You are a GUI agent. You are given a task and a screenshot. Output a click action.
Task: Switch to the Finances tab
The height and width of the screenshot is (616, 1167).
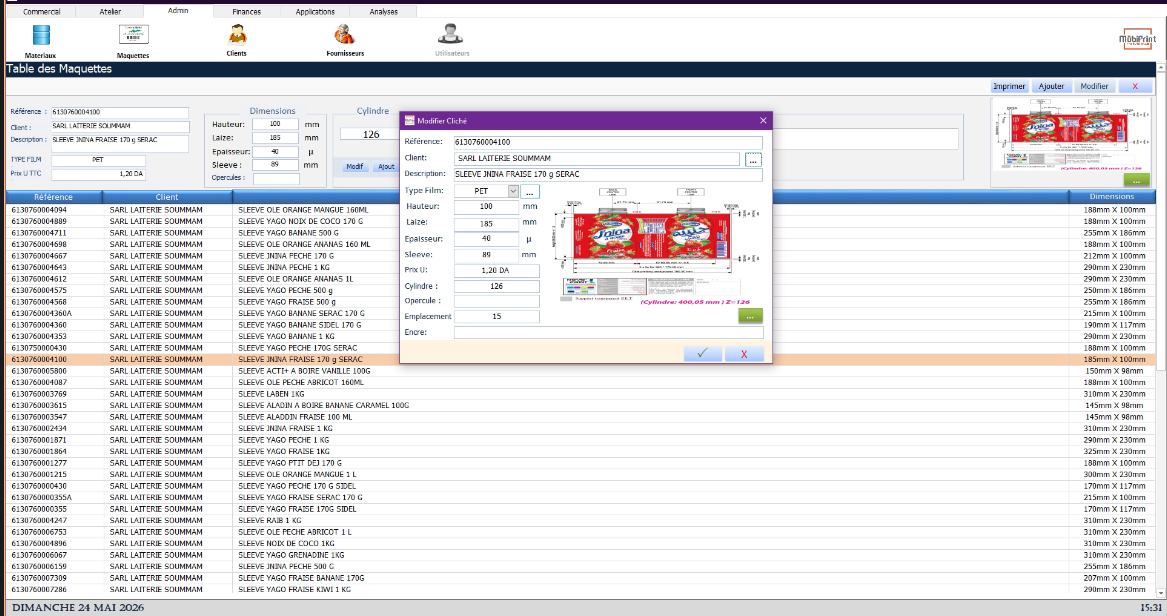246,12
